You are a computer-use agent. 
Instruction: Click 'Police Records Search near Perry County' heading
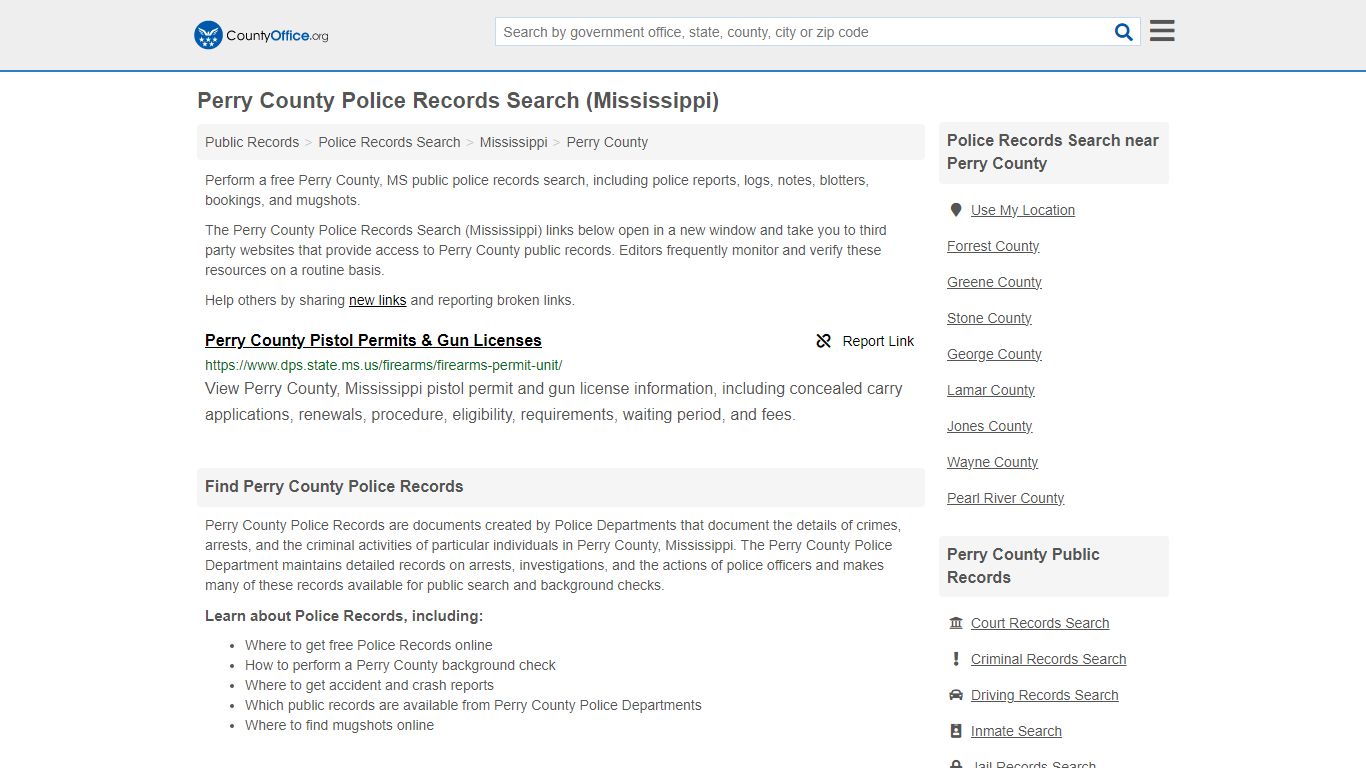1053,152
